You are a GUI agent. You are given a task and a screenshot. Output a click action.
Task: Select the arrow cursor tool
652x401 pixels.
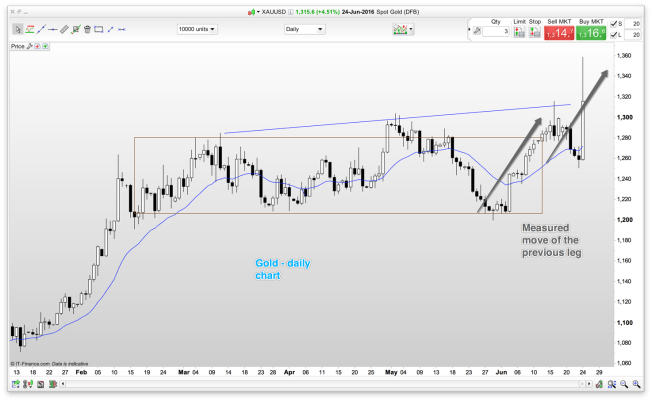point(17,30)
